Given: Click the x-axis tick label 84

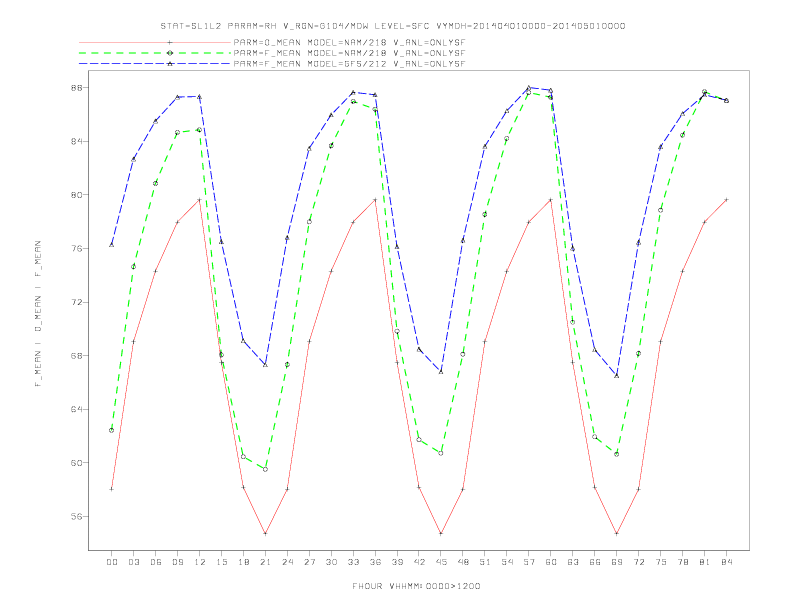Looking at the screenshot, I should pos(727,562).
